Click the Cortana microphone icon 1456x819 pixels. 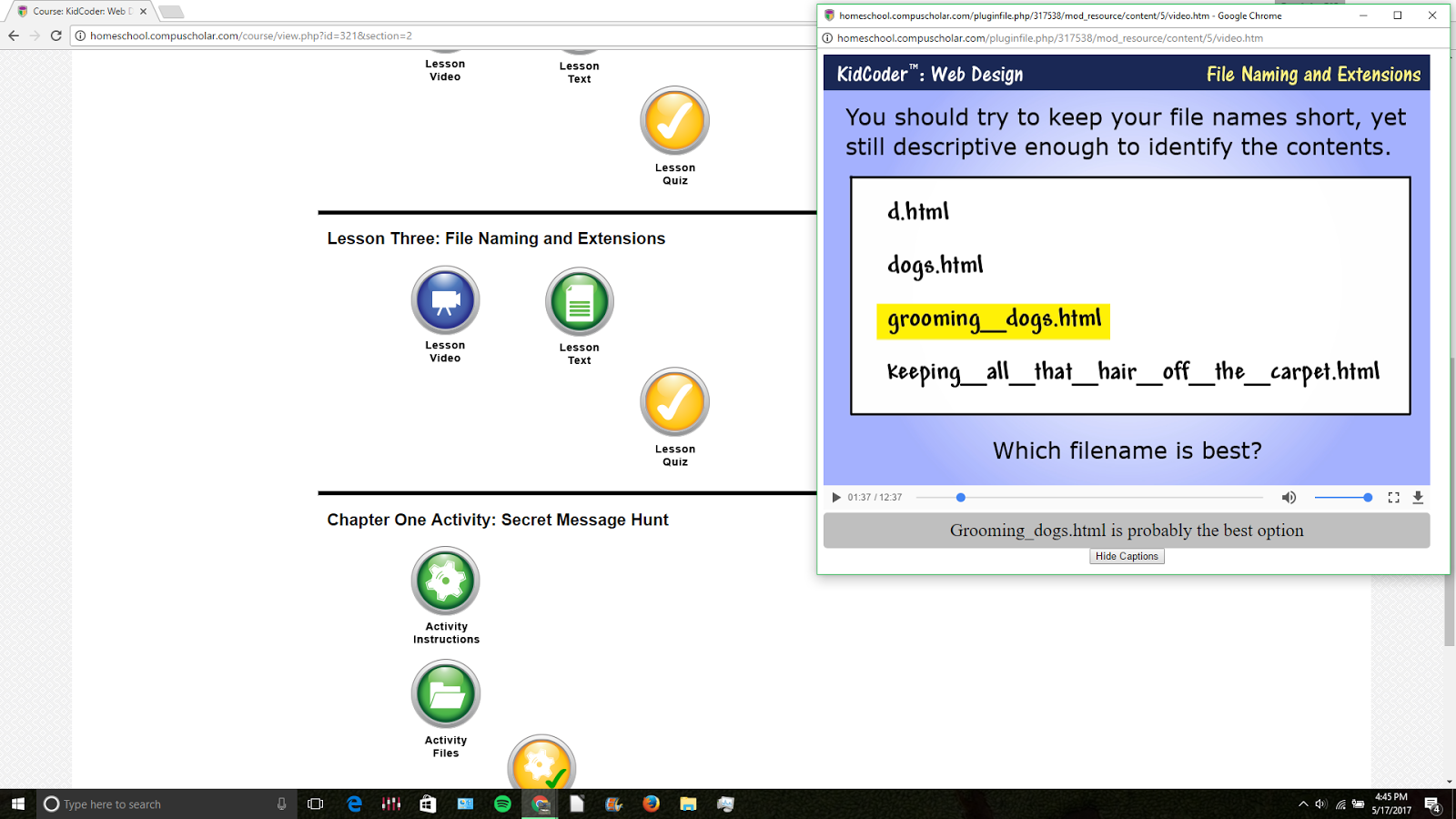[x=281, y=804]
